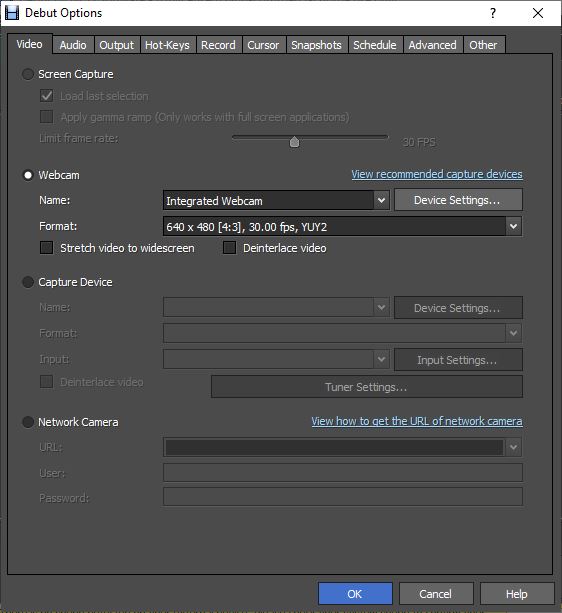This screenshot has height=613, width=562.
Task: Toggle Load last selection checkbox
Action: coord(47,96)
